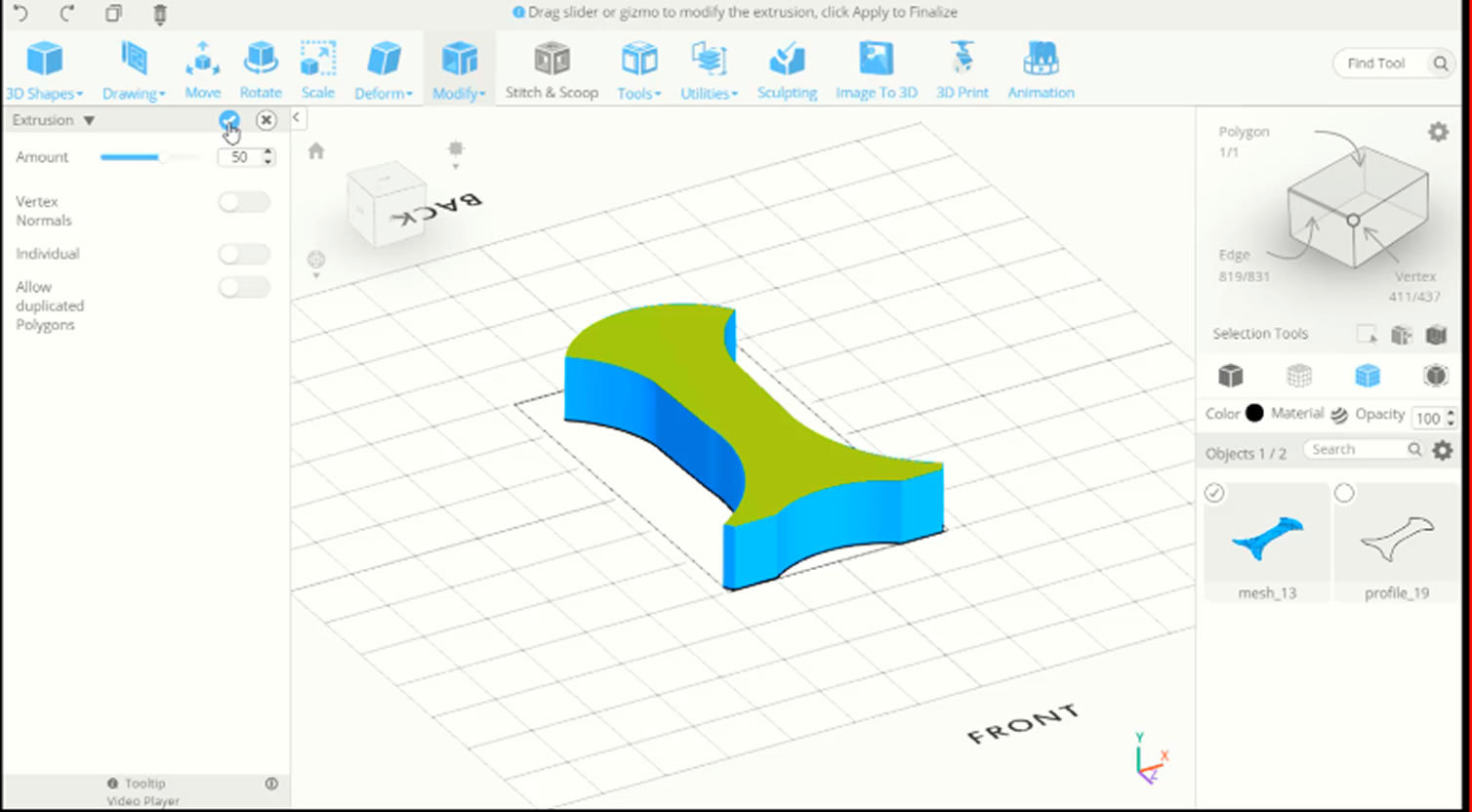Click the Copy (duplicate) icon

(x=113, y=14)
